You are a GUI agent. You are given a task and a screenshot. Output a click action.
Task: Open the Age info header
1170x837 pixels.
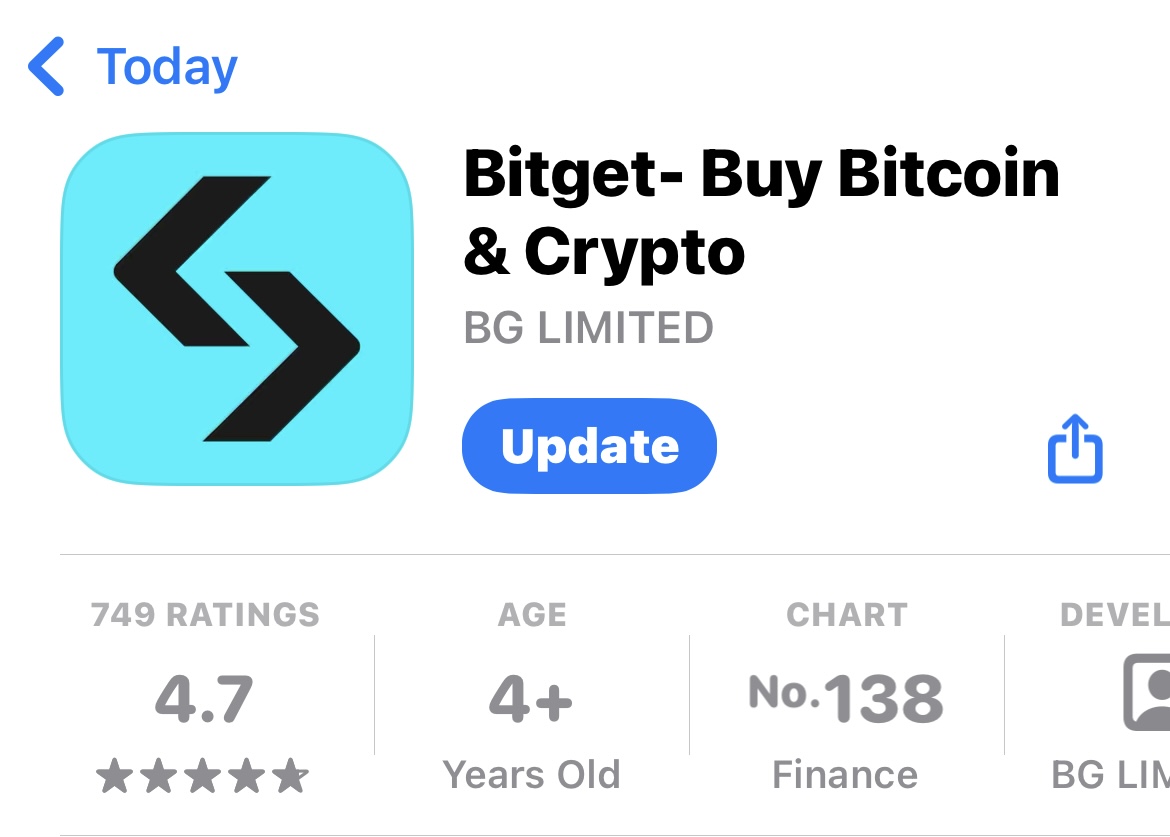tap(532, 615)
